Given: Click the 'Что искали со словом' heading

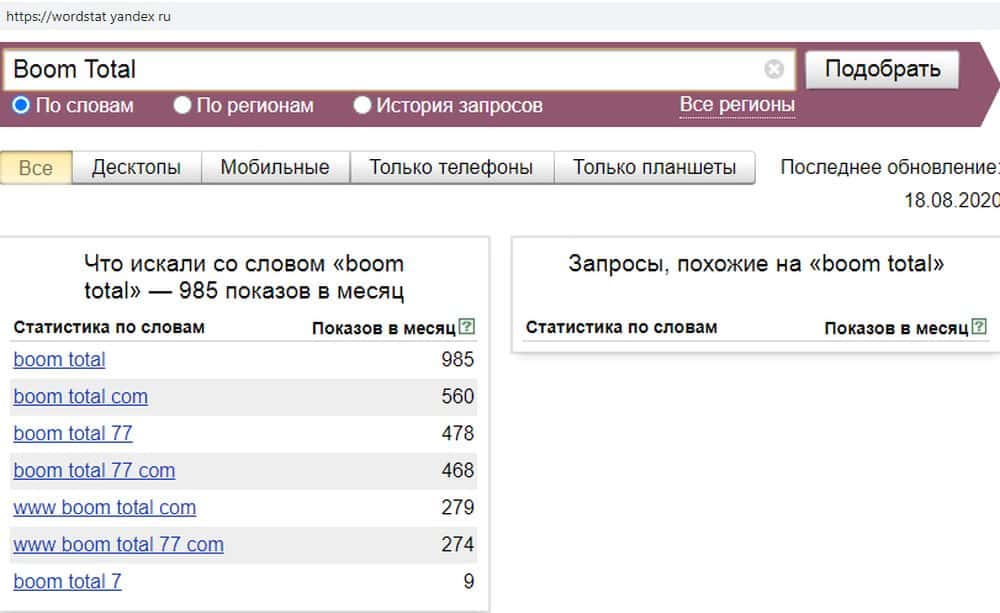Looking at the screenshot, I should tap(244, 277).
